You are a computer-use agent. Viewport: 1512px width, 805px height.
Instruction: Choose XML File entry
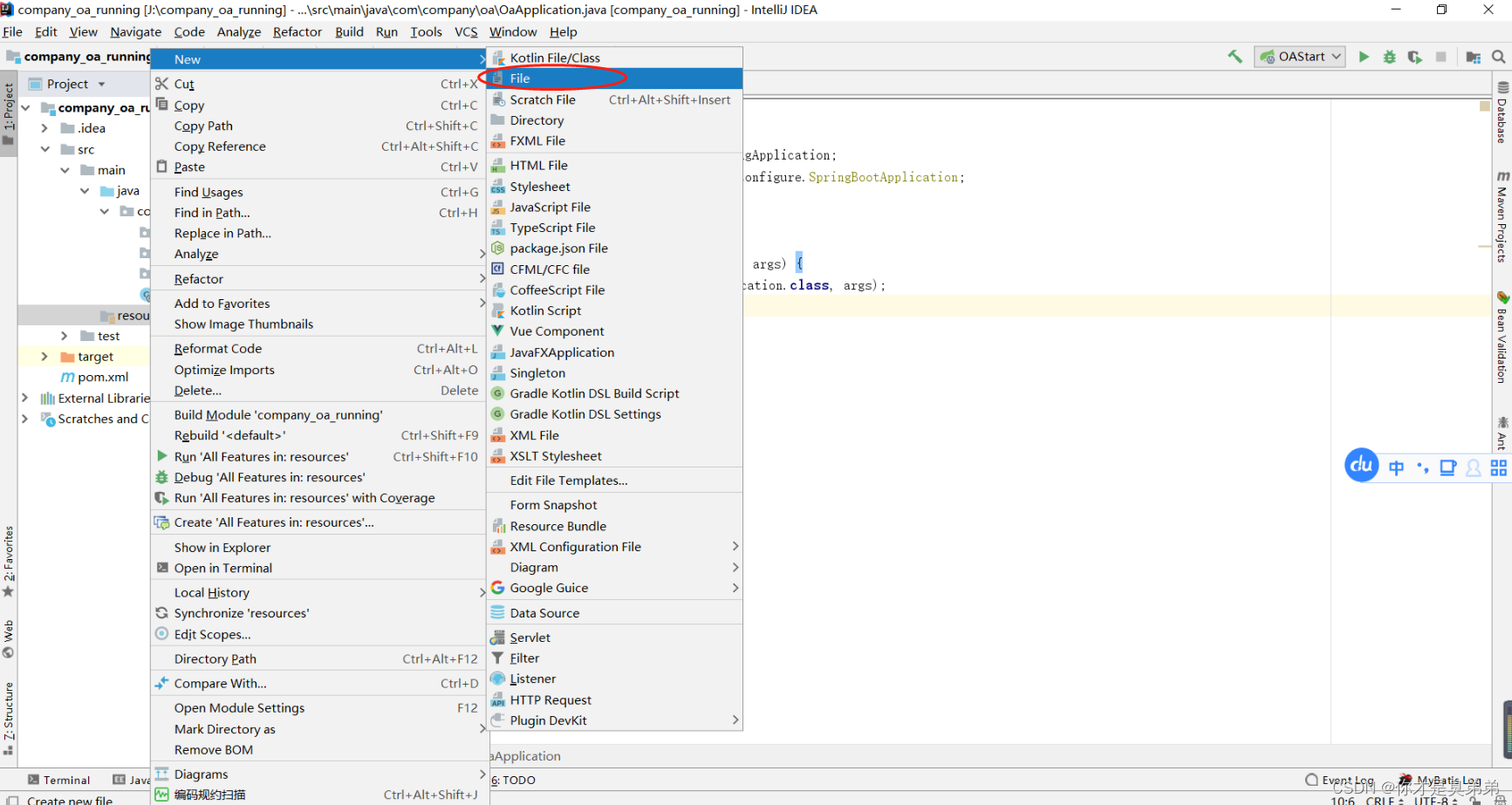[x=614, y=435]
